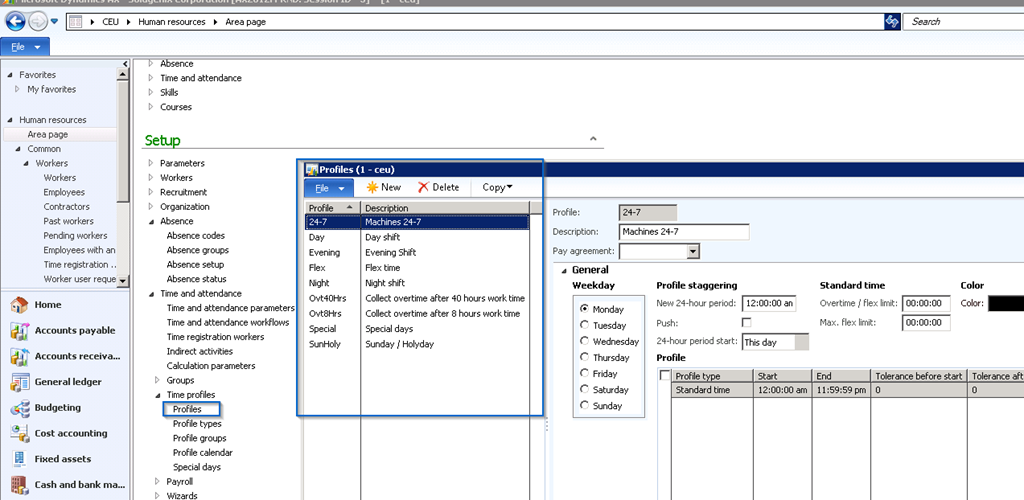Screen dimensions: 1024x500
Task: Toggle the Push checkbox
Action: pos(747,323)
